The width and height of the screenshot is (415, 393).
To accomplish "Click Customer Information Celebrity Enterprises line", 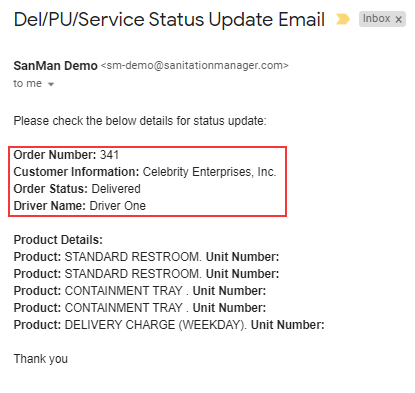I will [x=145, y=172].
